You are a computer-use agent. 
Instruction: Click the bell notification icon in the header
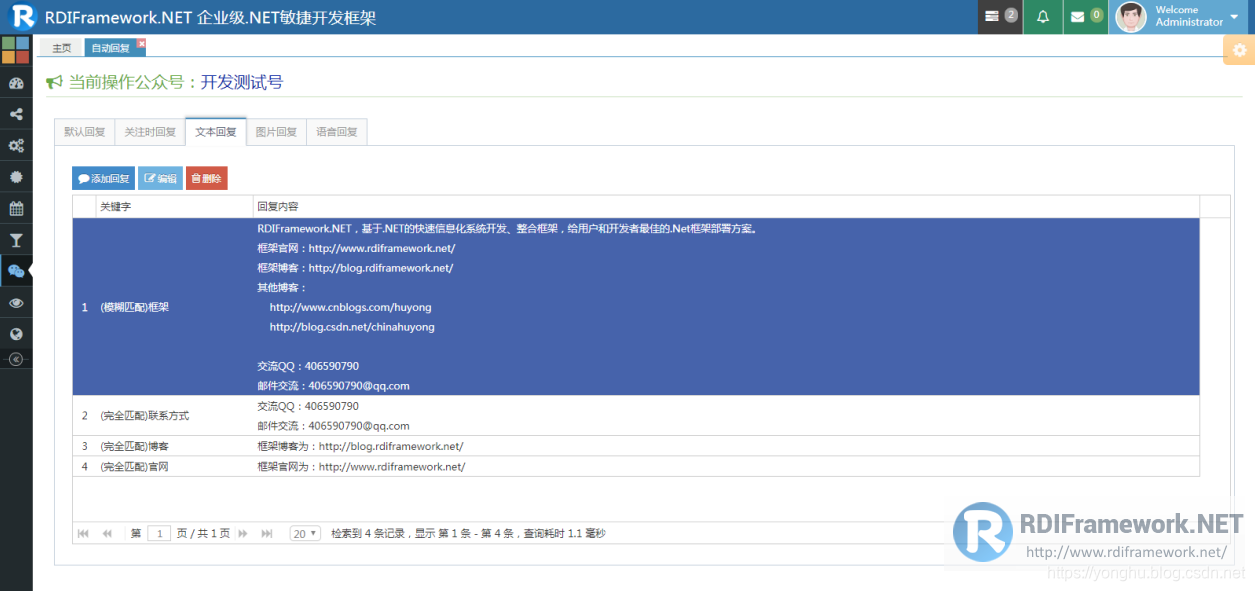(x=1042, y=17)
